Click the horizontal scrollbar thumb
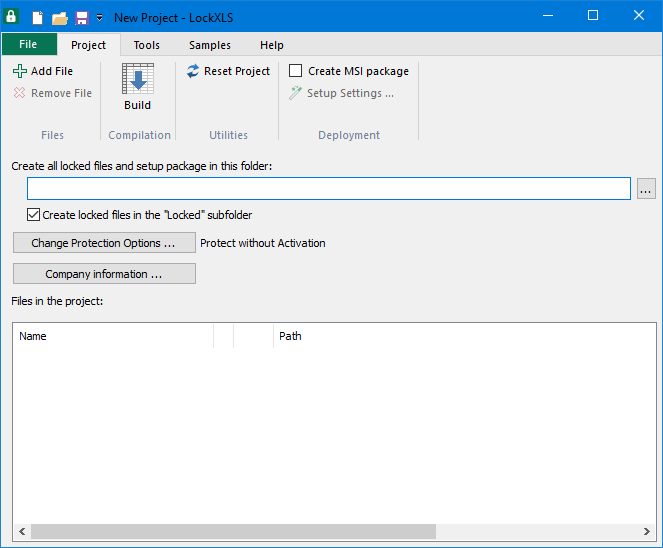Image resolution: width=663 pixels, height=548 pixels. 233,532
